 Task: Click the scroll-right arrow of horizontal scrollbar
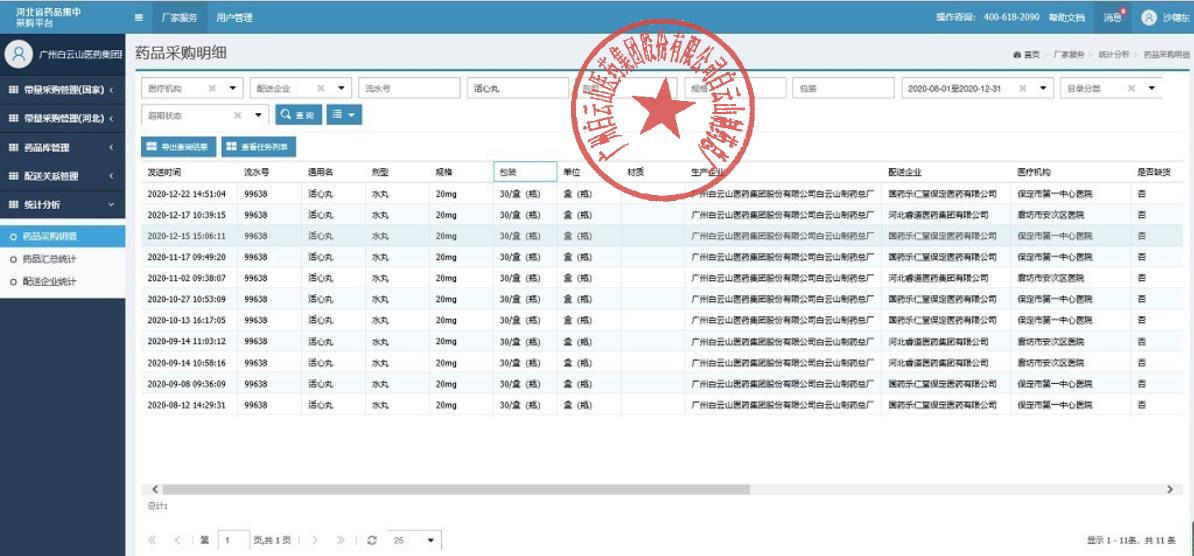[1170, 489]
